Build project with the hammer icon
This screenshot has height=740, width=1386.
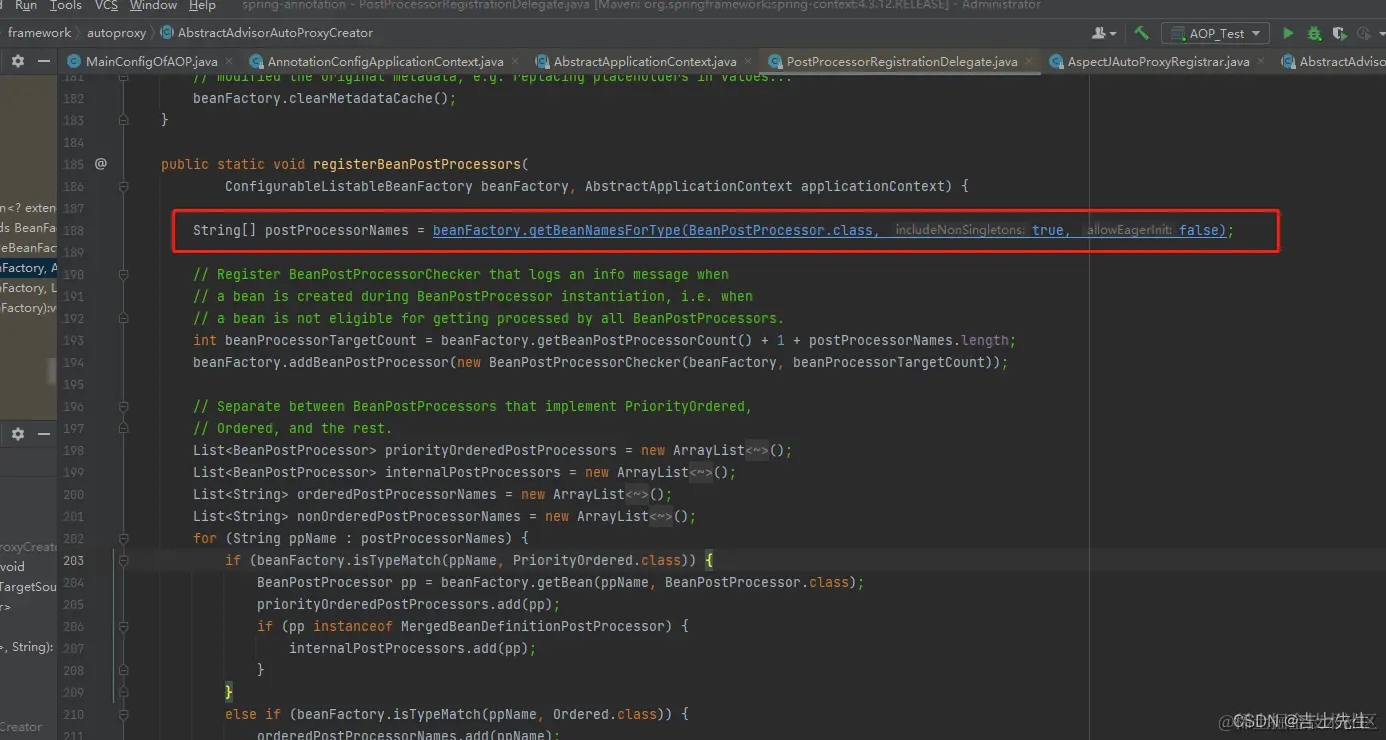pos(1142,33)
